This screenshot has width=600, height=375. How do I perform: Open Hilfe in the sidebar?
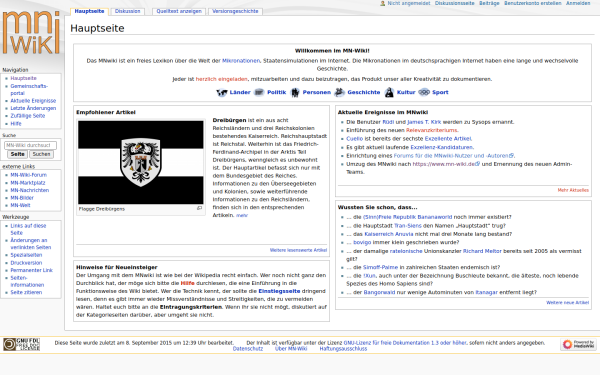pos(16,124)
